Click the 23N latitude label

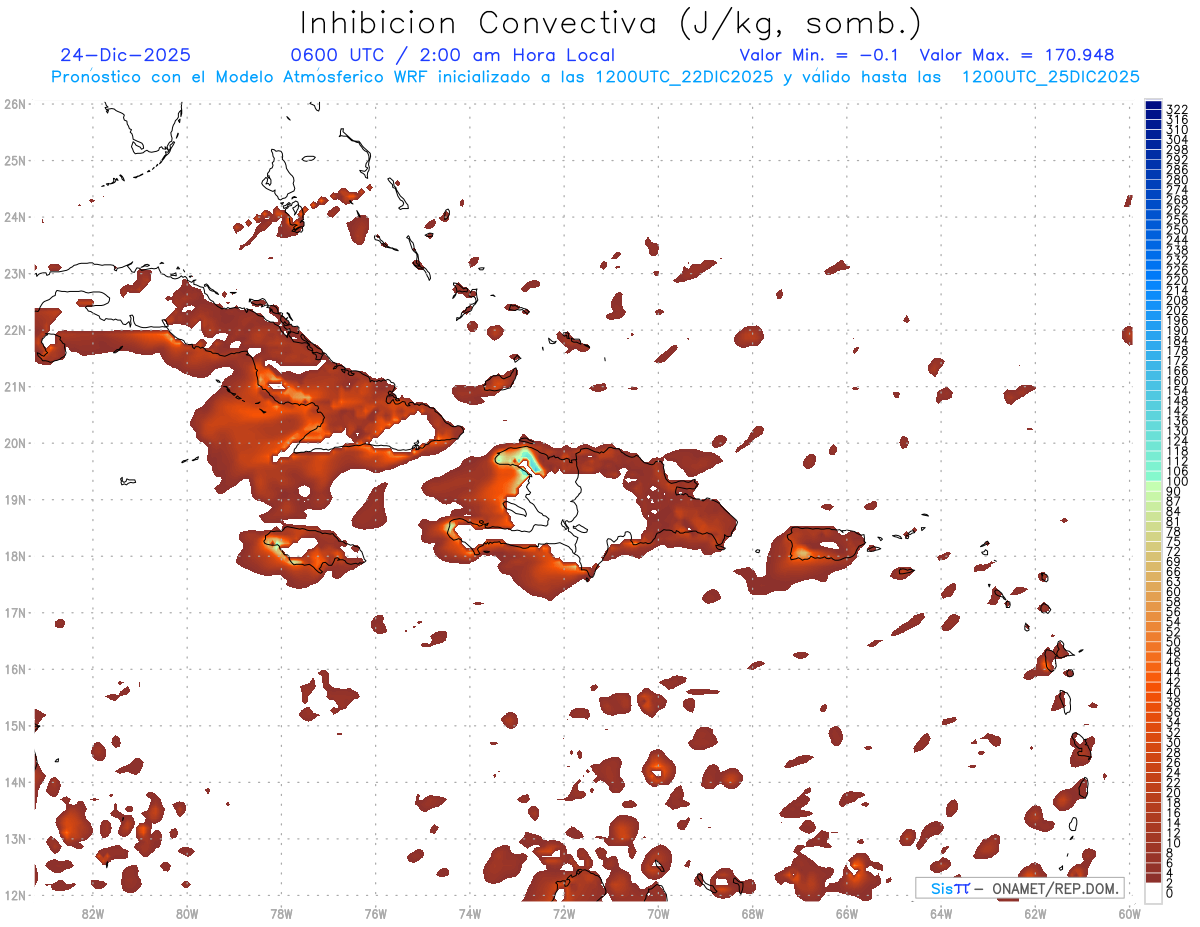tap(15, 273)
